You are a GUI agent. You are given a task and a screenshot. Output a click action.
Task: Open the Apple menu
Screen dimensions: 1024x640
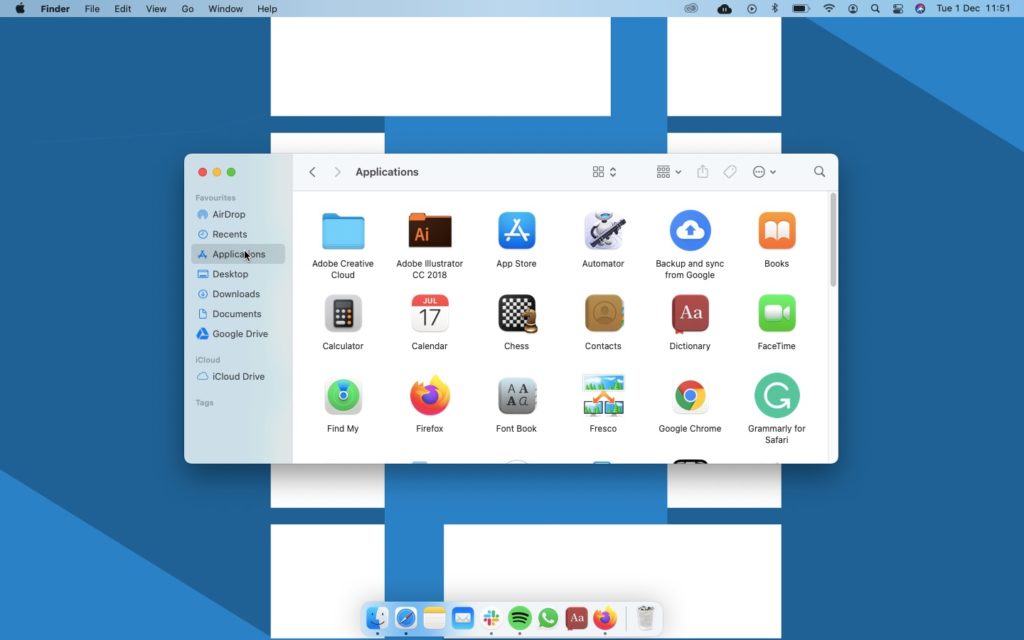click(20, 8)
